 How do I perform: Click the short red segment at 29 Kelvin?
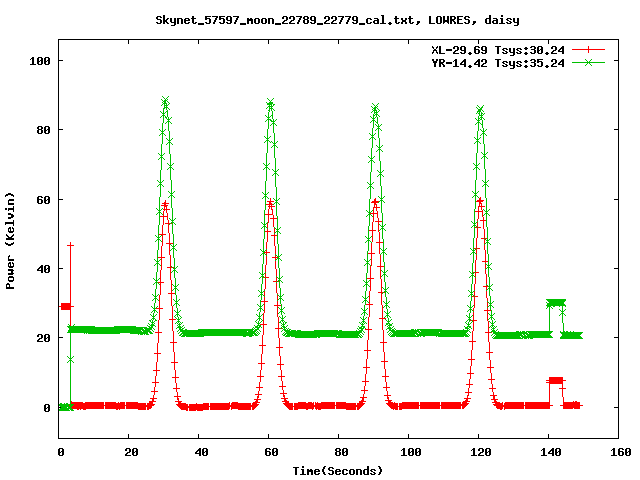(x=66, y=306)
